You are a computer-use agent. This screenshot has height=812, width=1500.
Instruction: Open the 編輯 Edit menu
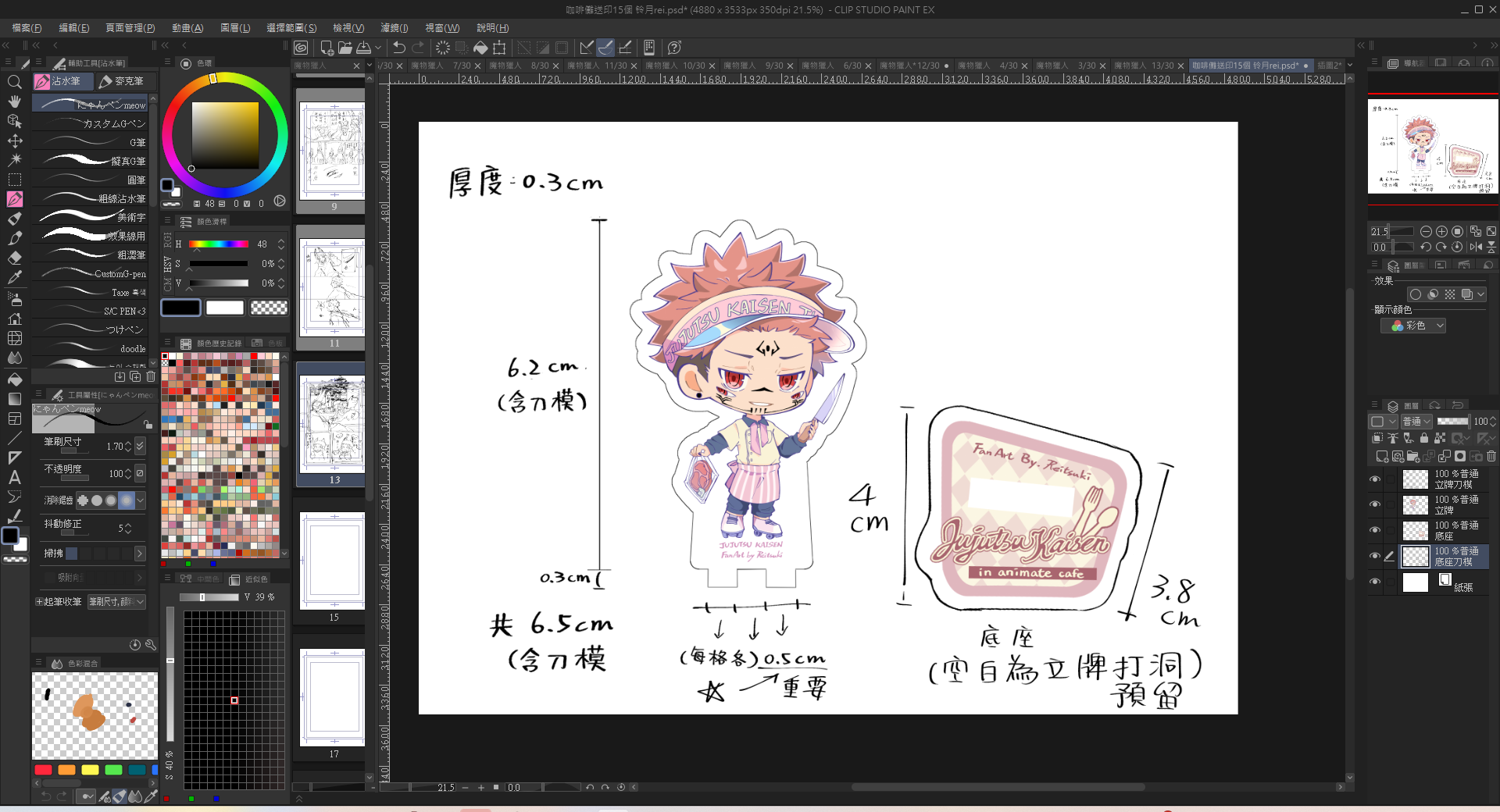coord(74,27)
